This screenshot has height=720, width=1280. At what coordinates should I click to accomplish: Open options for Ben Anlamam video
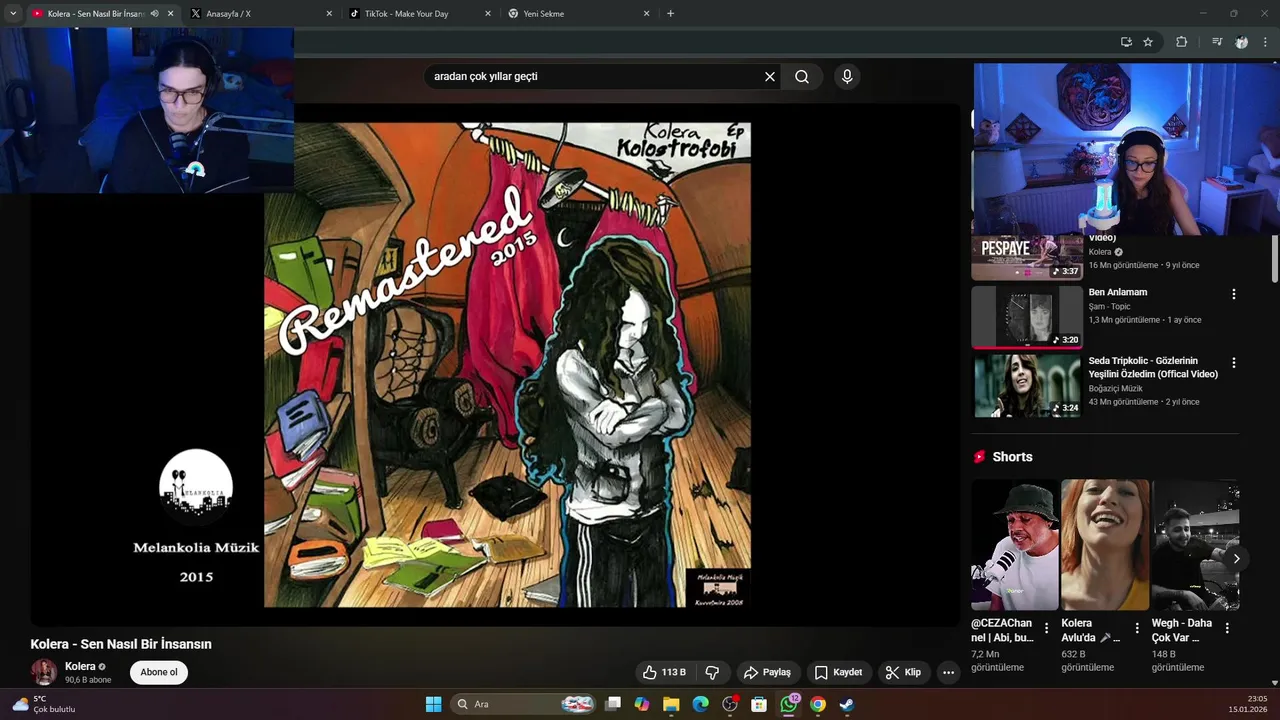pos(1233,294)
